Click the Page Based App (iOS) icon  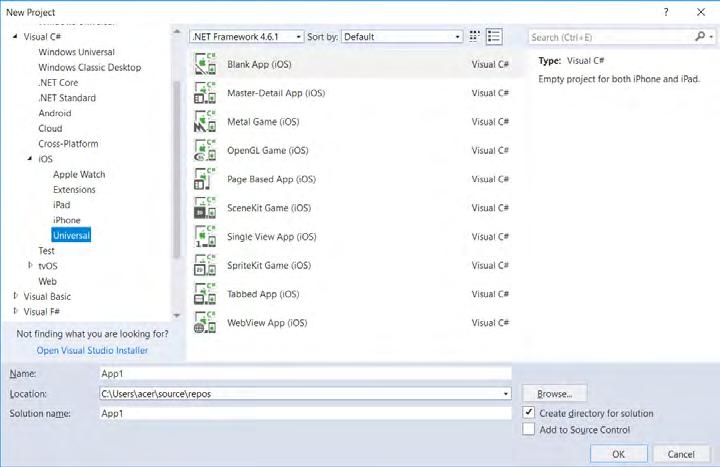pos(205,179)
